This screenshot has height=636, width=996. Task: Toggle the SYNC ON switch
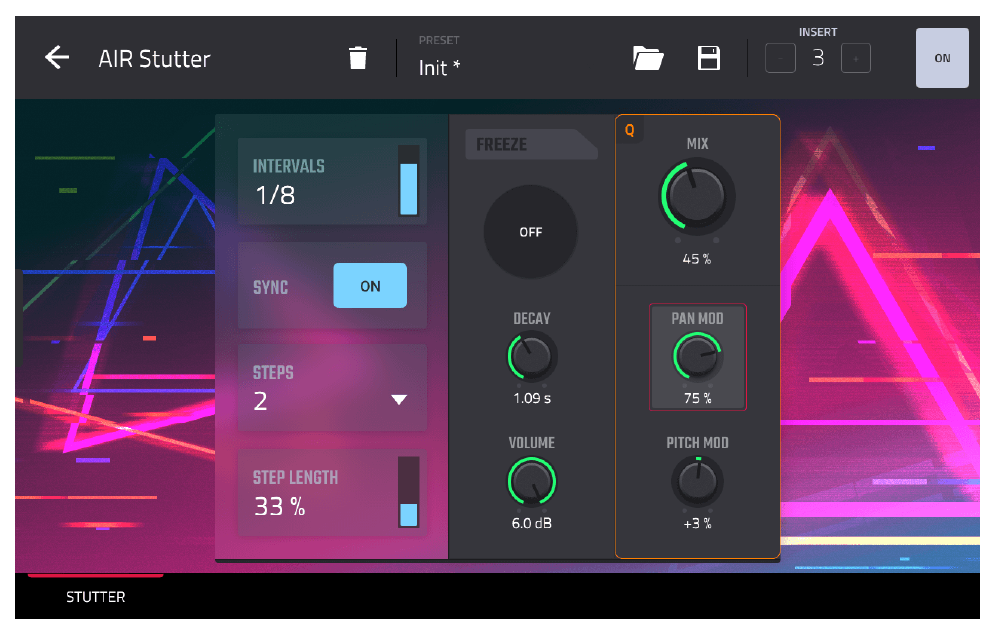coord(370,286)
